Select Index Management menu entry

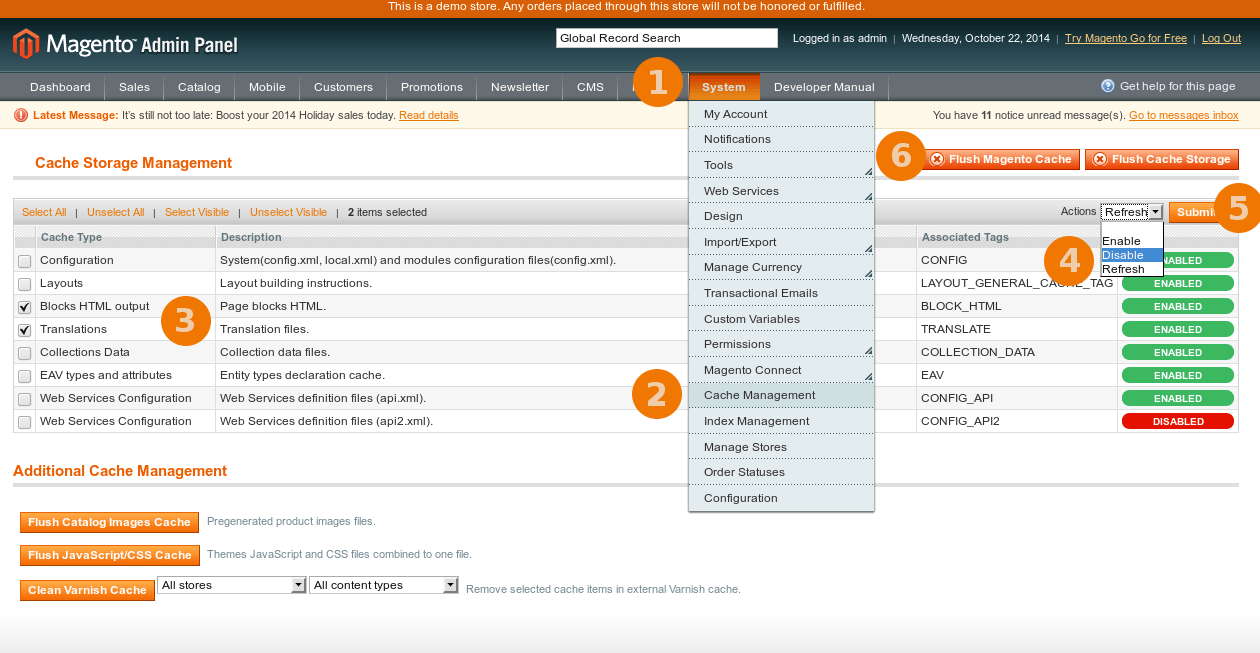point(781,421)
